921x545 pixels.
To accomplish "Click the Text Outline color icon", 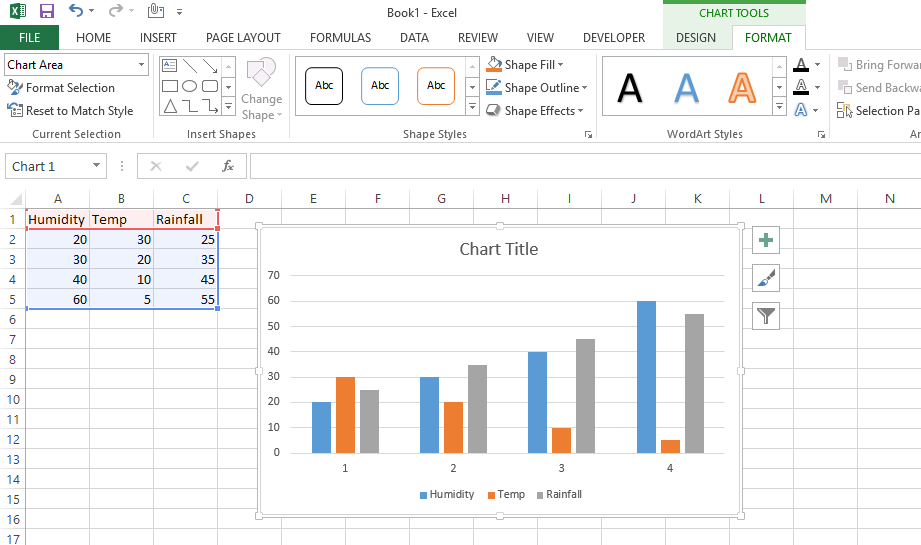I will (801, 87).
